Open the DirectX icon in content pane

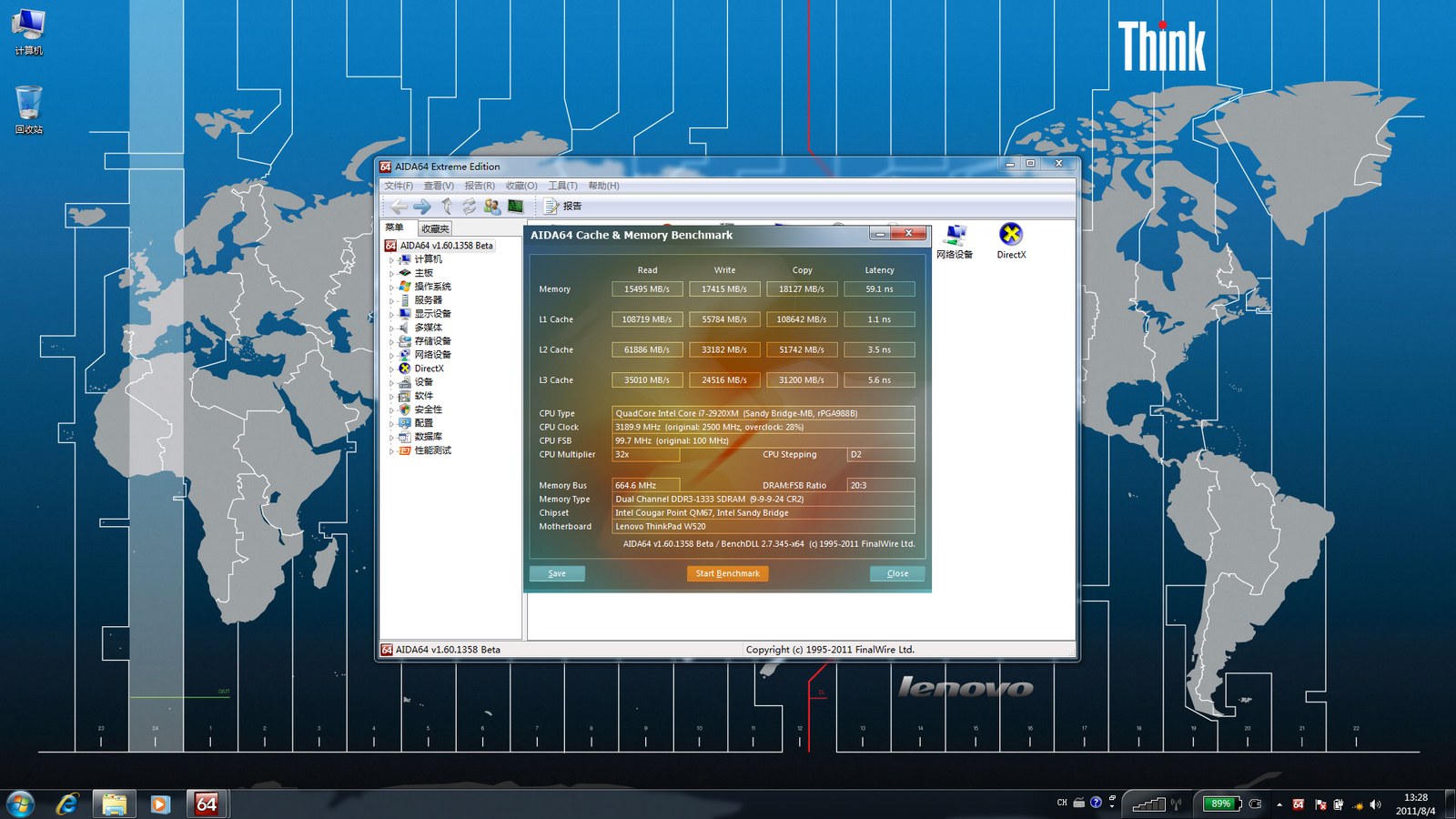(1011, 241)
